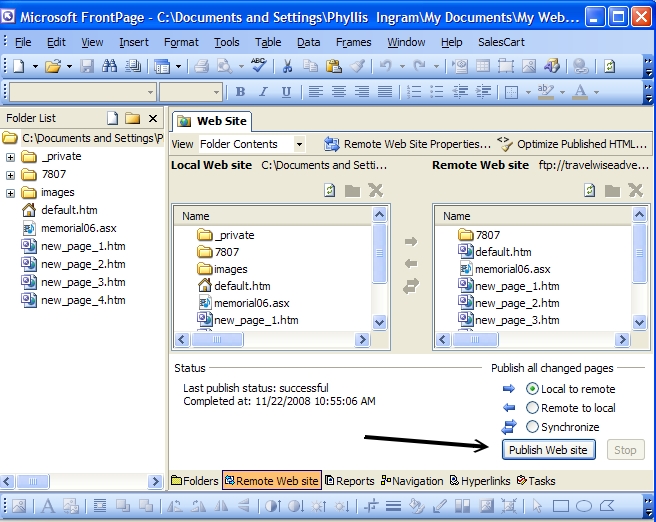Image resolution: width=656 pixels, height=522 pixels.
Task: Click the Format Painter brush icon
Action: pos(357,66)
